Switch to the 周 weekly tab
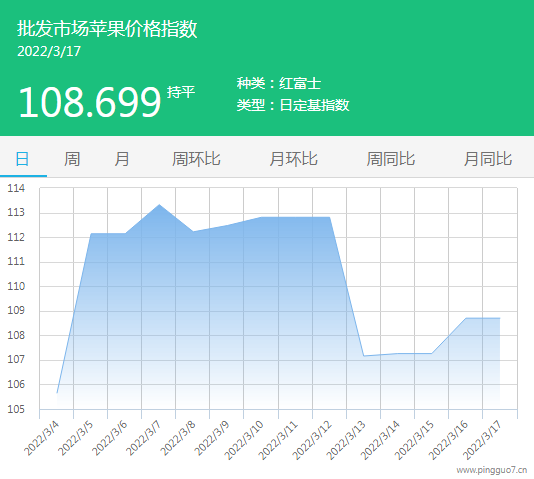 point(72,159)
